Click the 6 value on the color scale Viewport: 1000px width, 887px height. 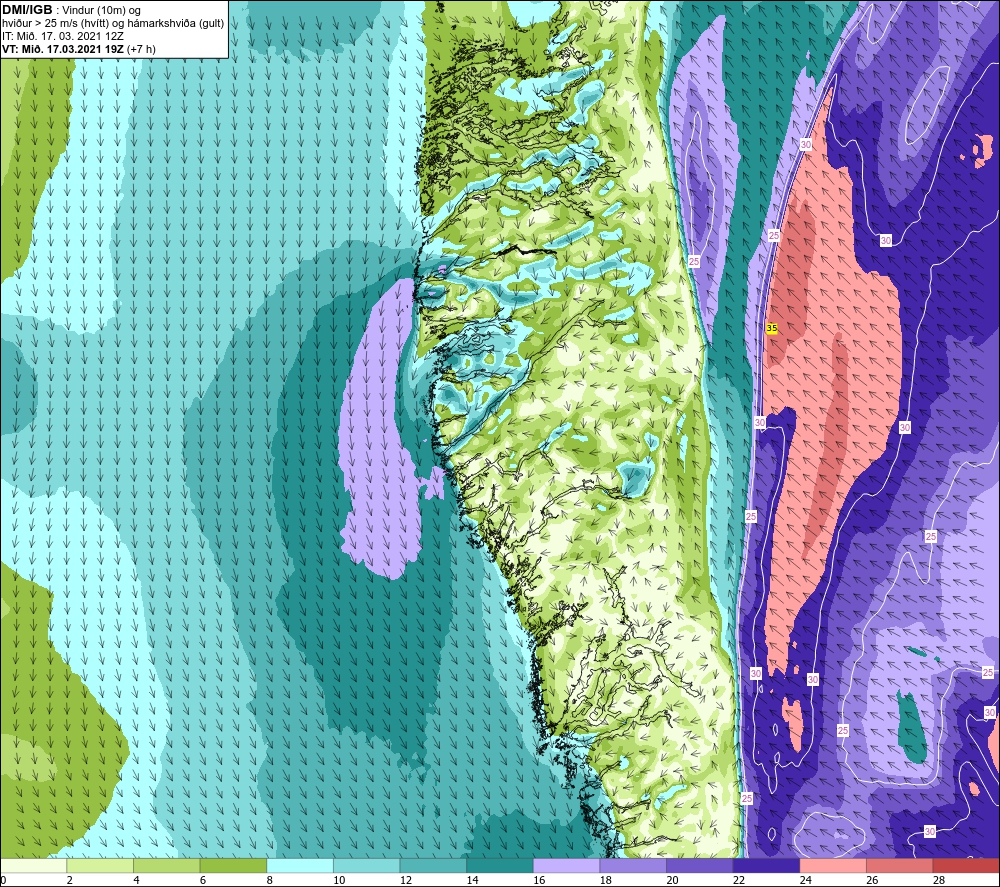coord(202,880)
